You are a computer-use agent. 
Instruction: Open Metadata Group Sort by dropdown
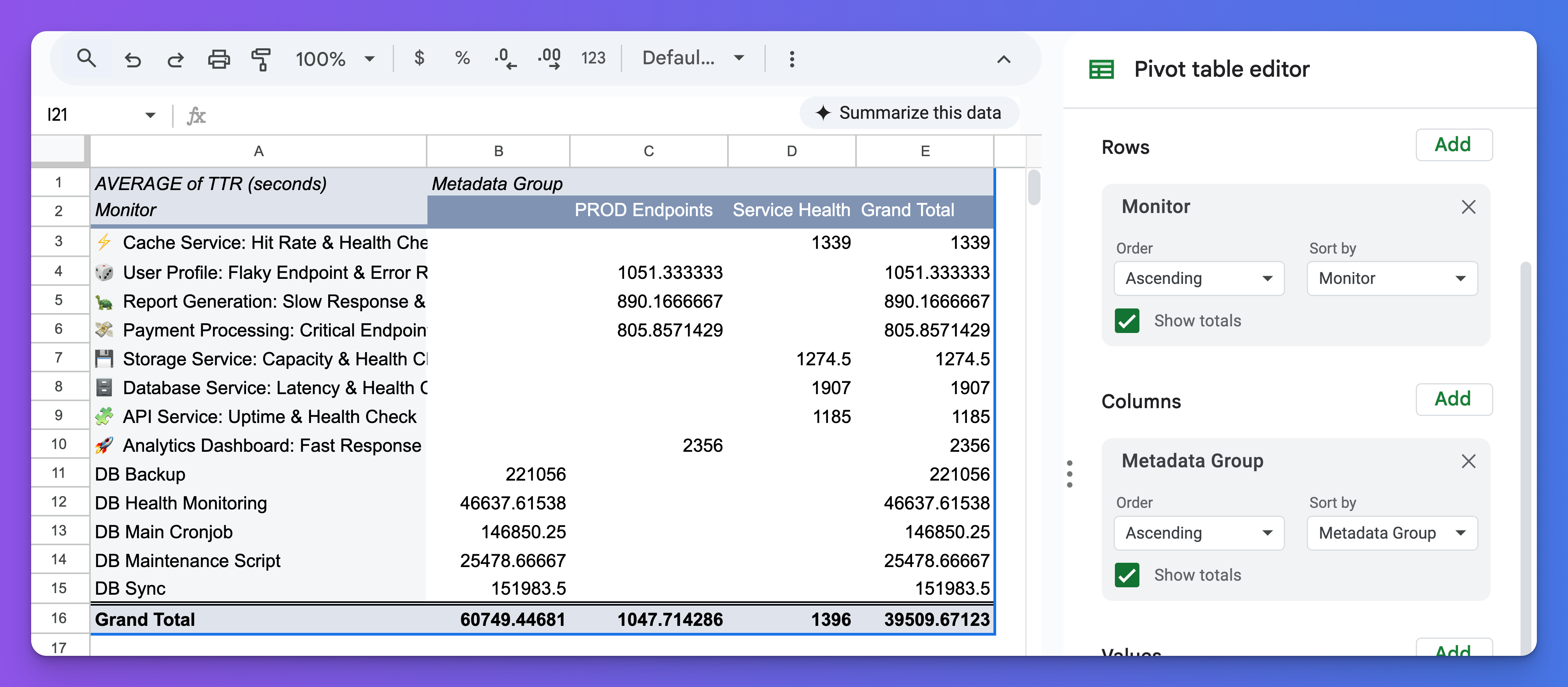click(x=1392, y=533)
